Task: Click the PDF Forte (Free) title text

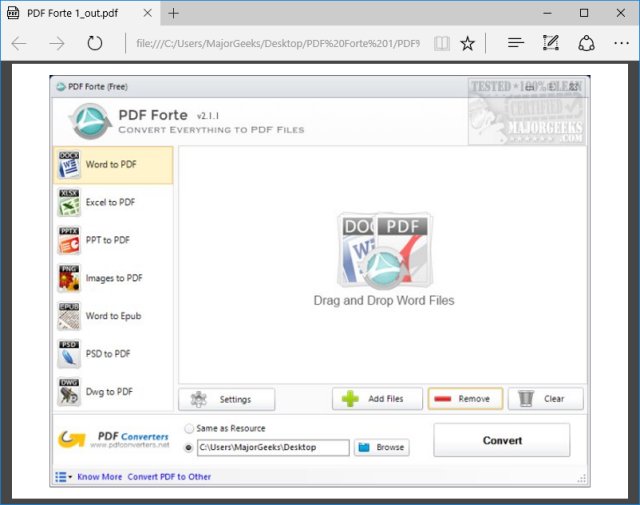Action: 98,87
